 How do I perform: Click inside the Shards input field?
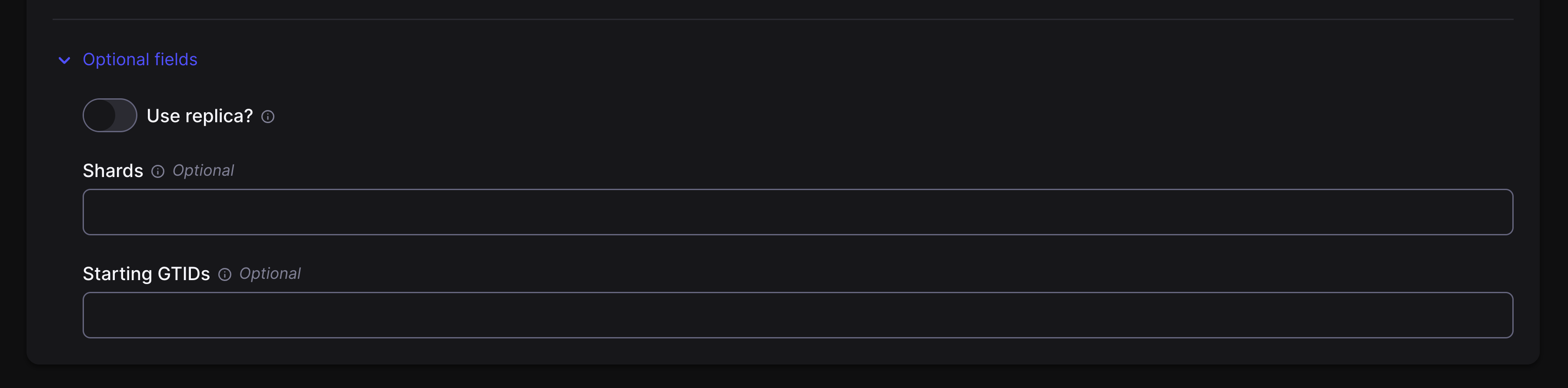(x=797, y=211)
